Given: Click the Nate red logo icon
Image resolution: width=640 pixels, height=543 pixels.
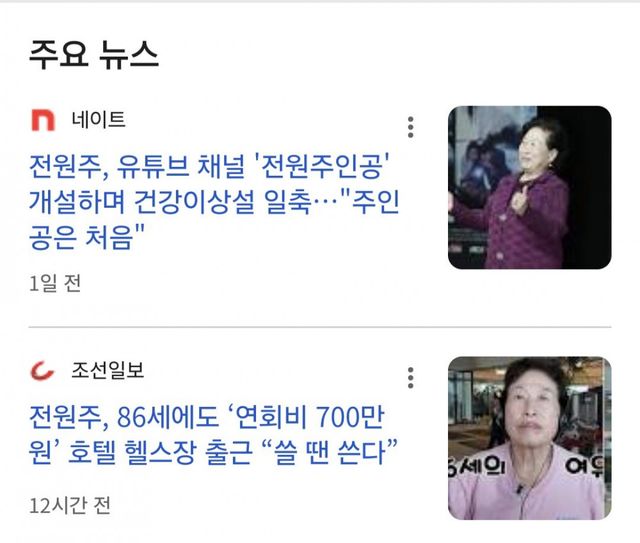Looking at the screenshot, I should click(43, 120).
